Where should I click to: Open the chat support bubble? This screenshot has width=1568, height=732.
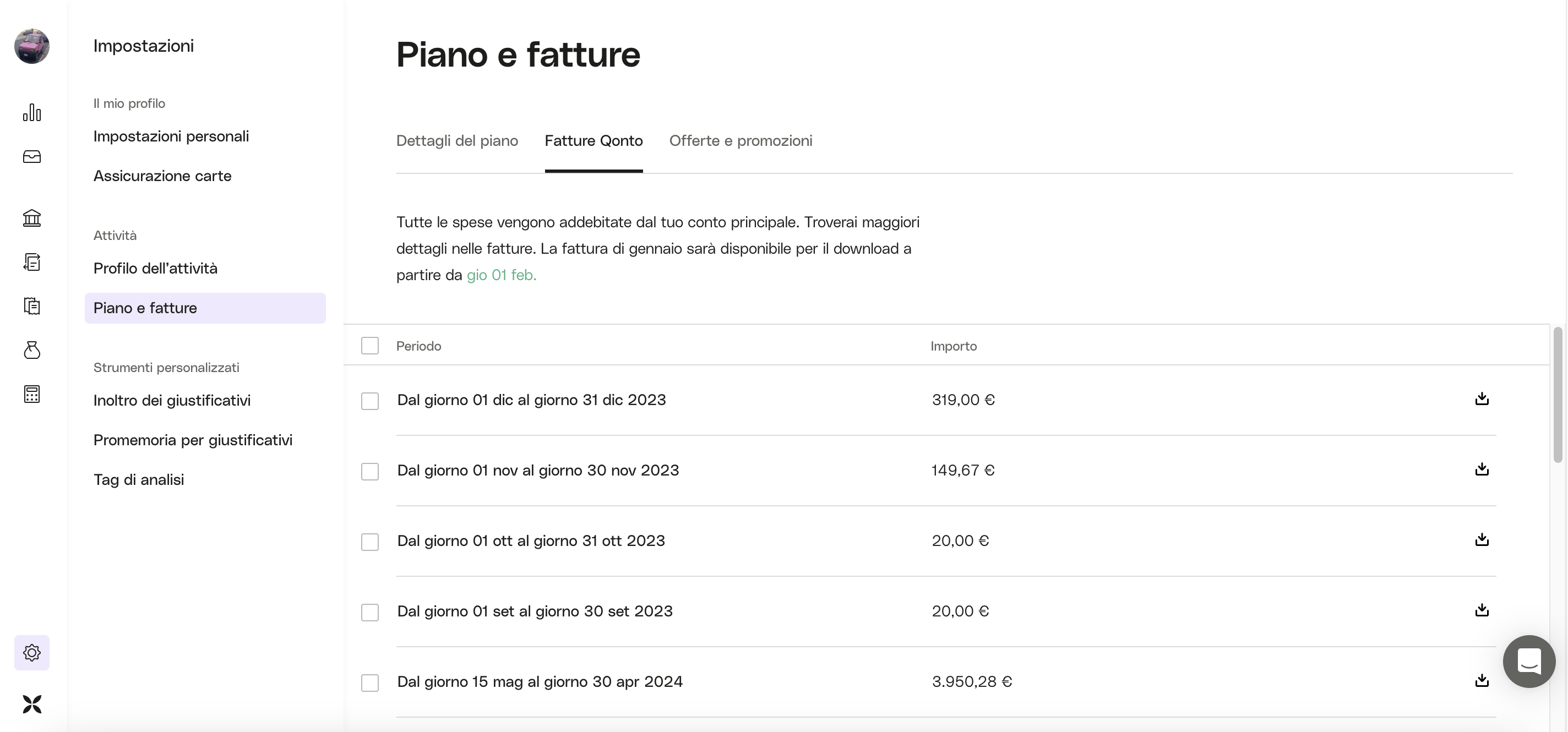(1528, 662)
